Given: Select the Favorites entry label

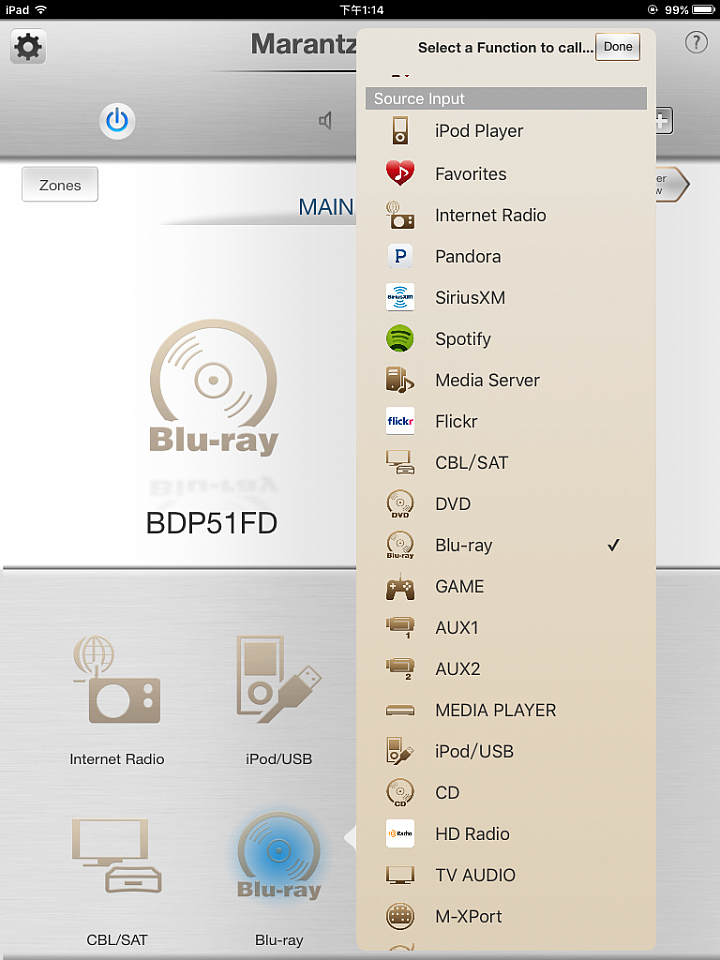Looking at the screenshot, I should click(x=471, y=174).
